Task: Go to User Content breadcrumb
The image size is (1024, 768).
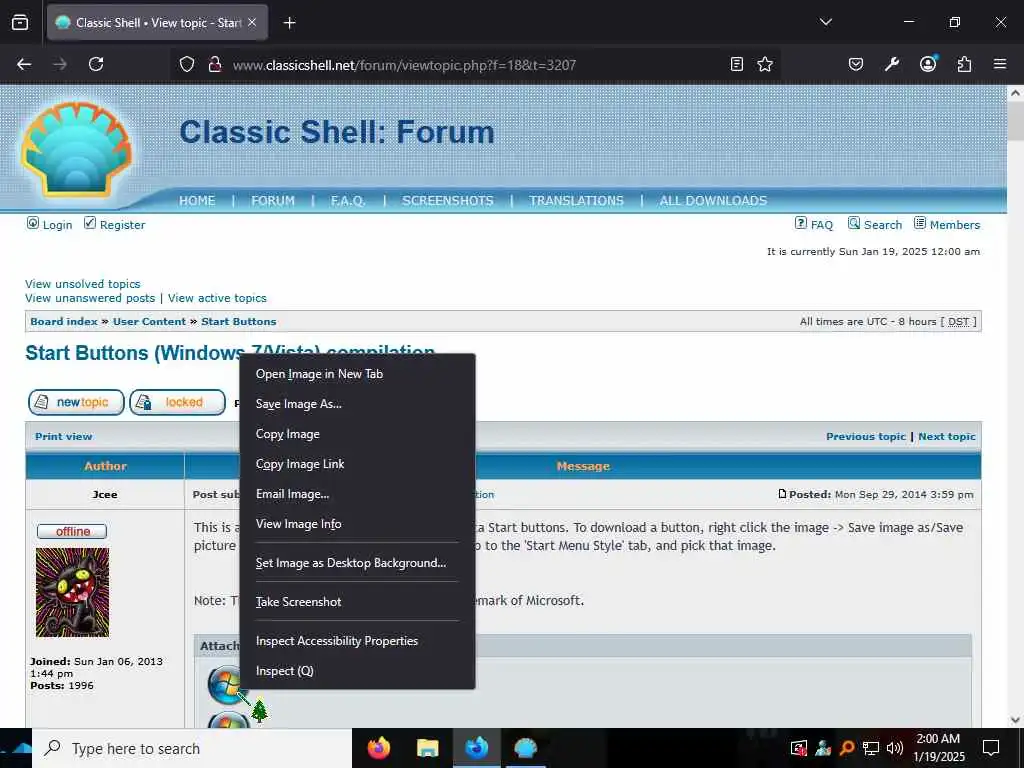Action: coord(150,321)
